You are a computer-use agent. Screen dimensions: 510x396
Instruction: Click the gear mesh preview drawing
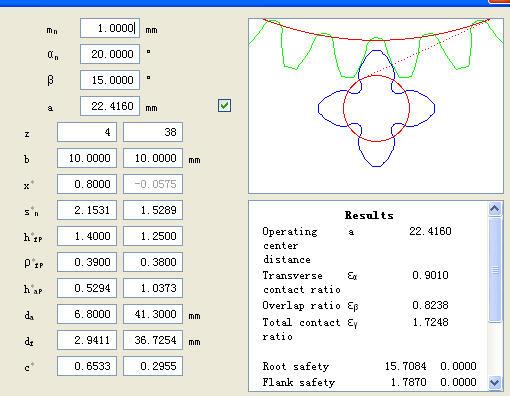376,106
